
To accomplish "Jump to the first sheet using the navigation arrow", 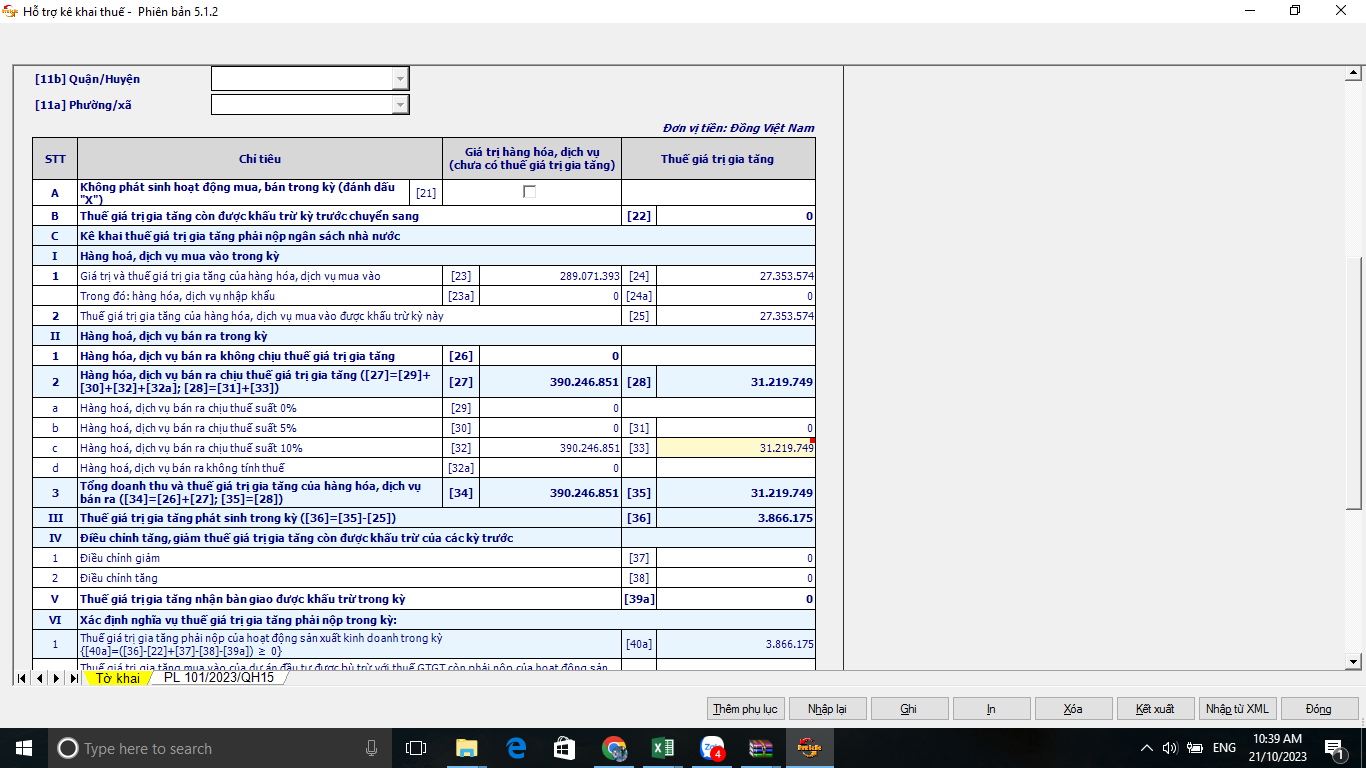I will [x=22, y=678].
